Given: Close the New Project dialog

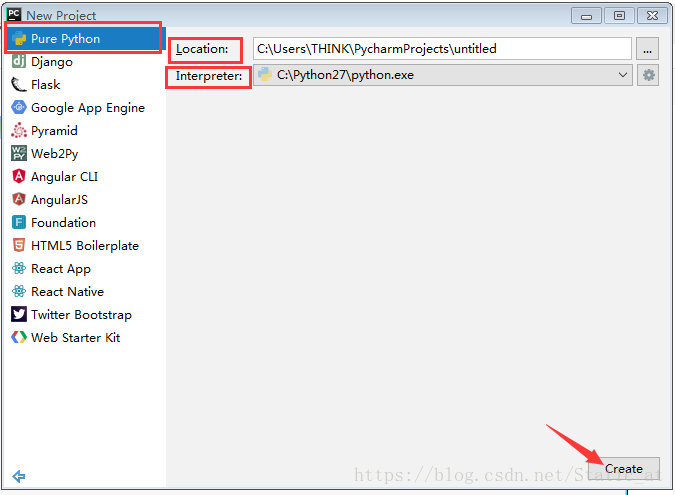Looking at the screenshot, I should [652, 16].
